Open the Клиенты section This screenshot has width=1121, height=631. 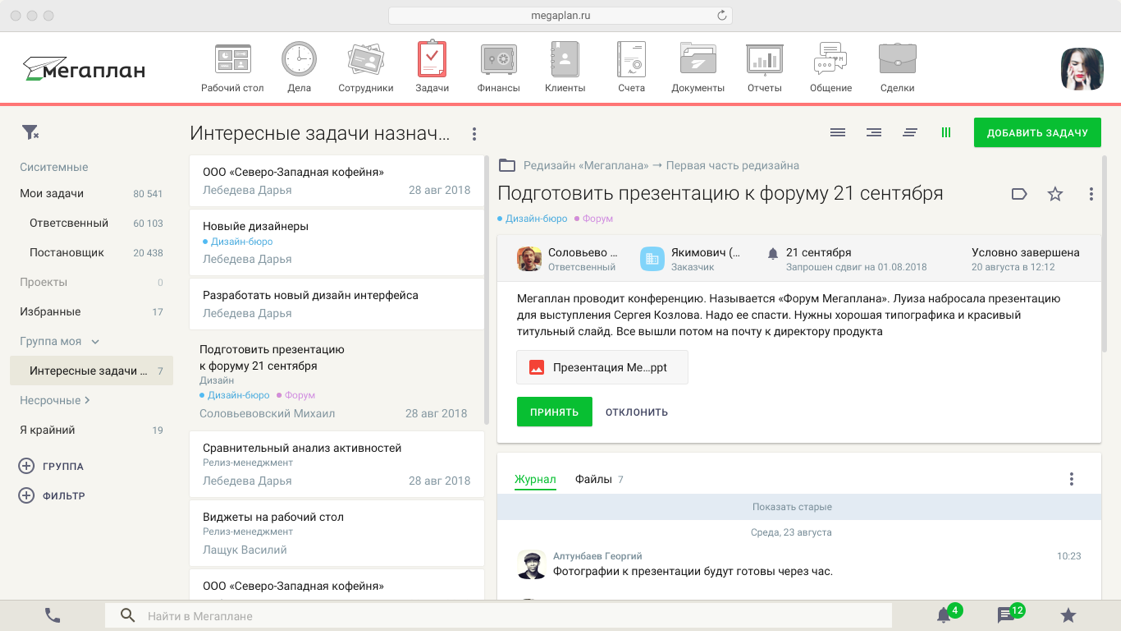pyautogui.click(x=565, y=68)
